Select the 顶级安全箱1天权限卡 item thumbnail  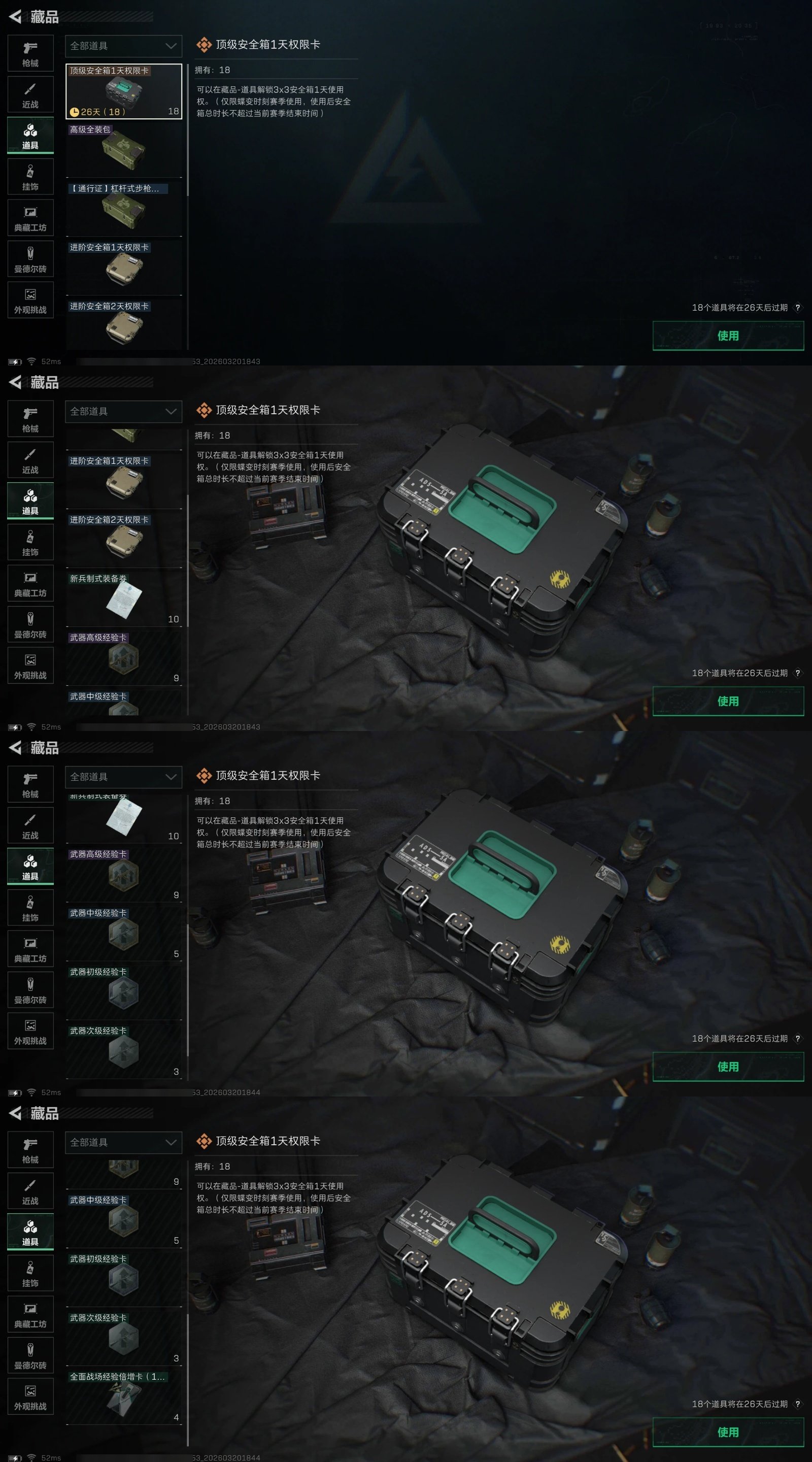click(124, 91)
